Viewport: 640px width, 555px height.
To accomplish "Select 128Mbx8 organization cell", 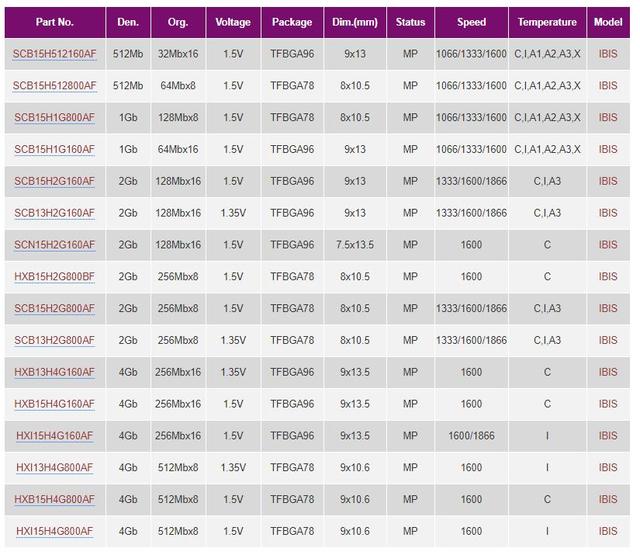I will 178,118.
